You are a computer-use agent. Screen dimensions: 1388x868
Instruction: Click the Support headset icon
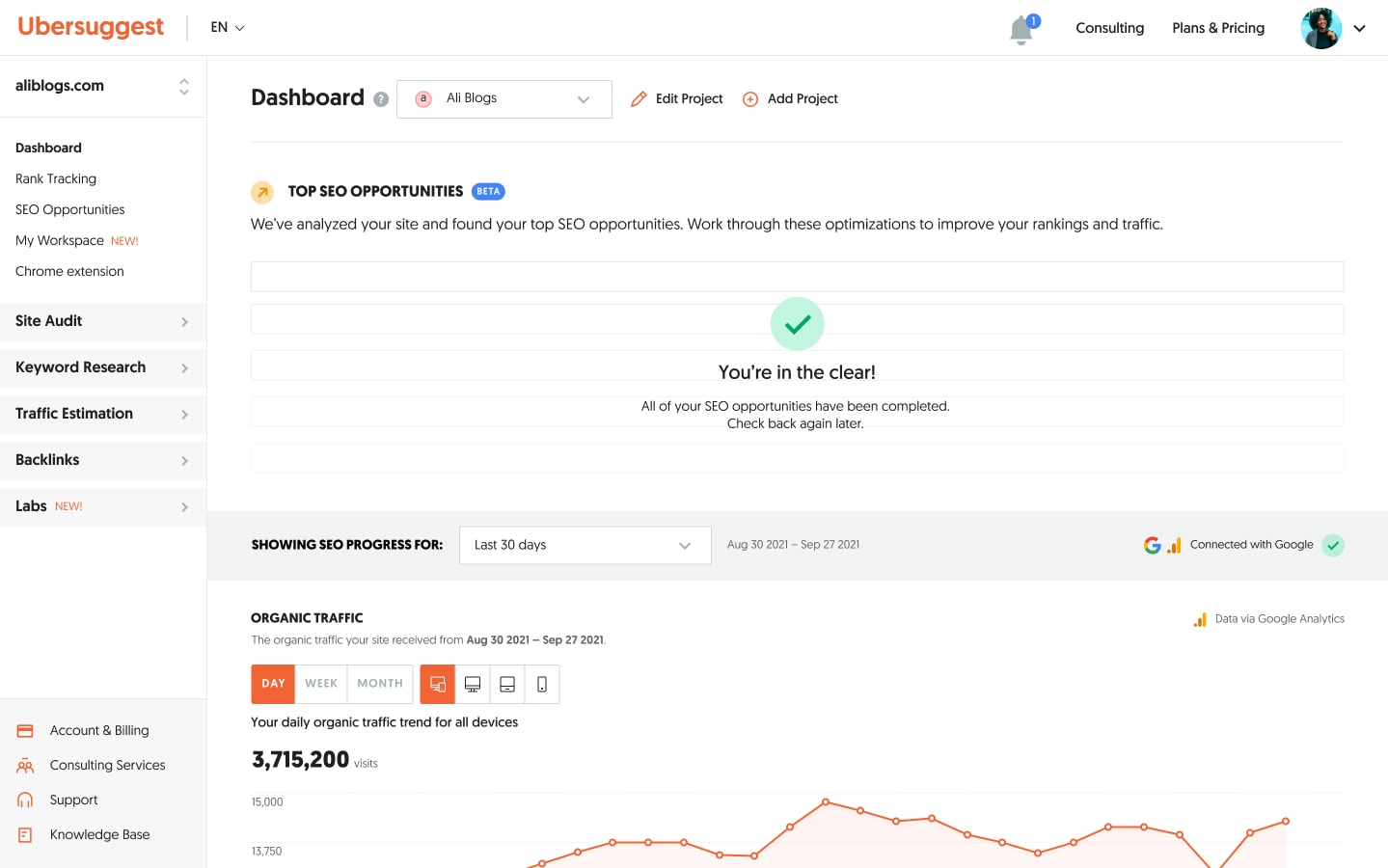pyautogui.click(x=25, y=800)
